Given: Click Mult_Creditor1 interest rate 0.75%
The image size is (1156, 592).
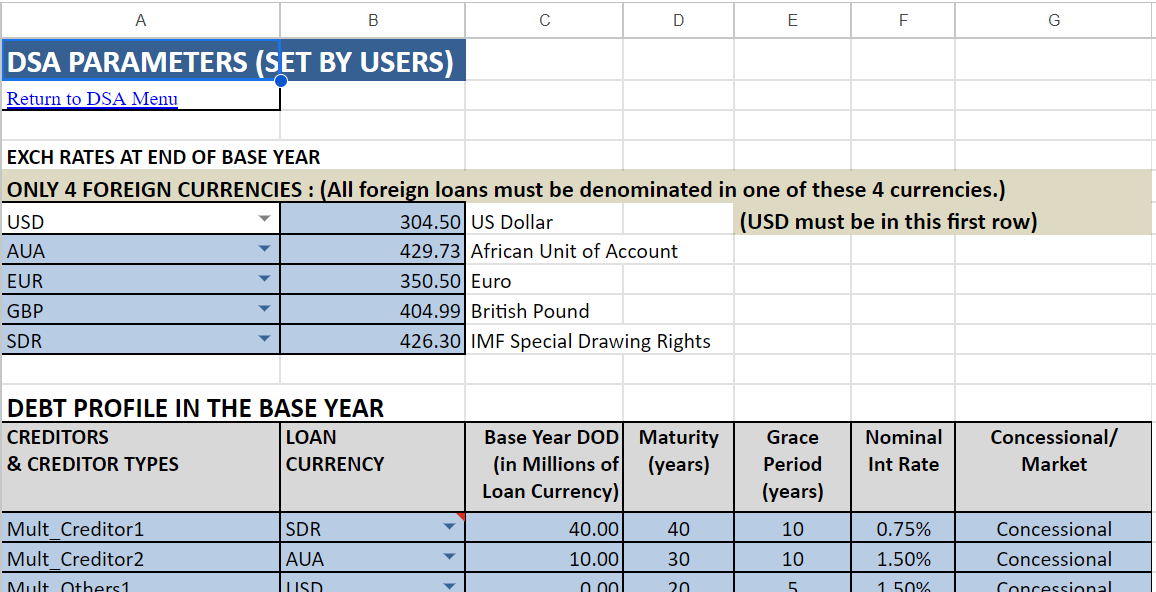Looking at the screenshot, I should 903,529.
